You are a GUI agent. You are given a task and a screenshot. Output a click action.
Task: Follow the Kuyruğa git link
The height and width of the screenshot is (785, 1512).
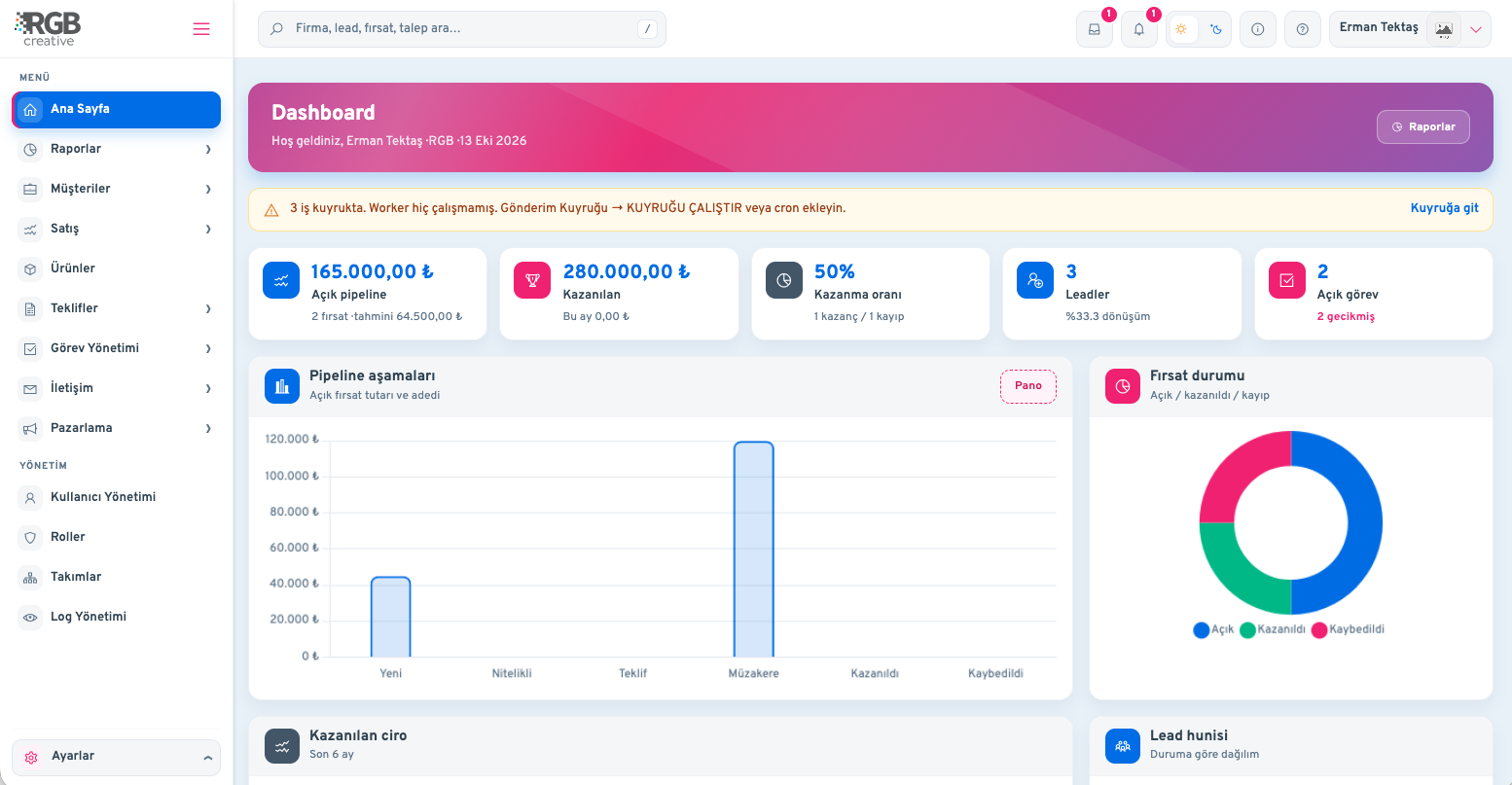pos(1444,208)
